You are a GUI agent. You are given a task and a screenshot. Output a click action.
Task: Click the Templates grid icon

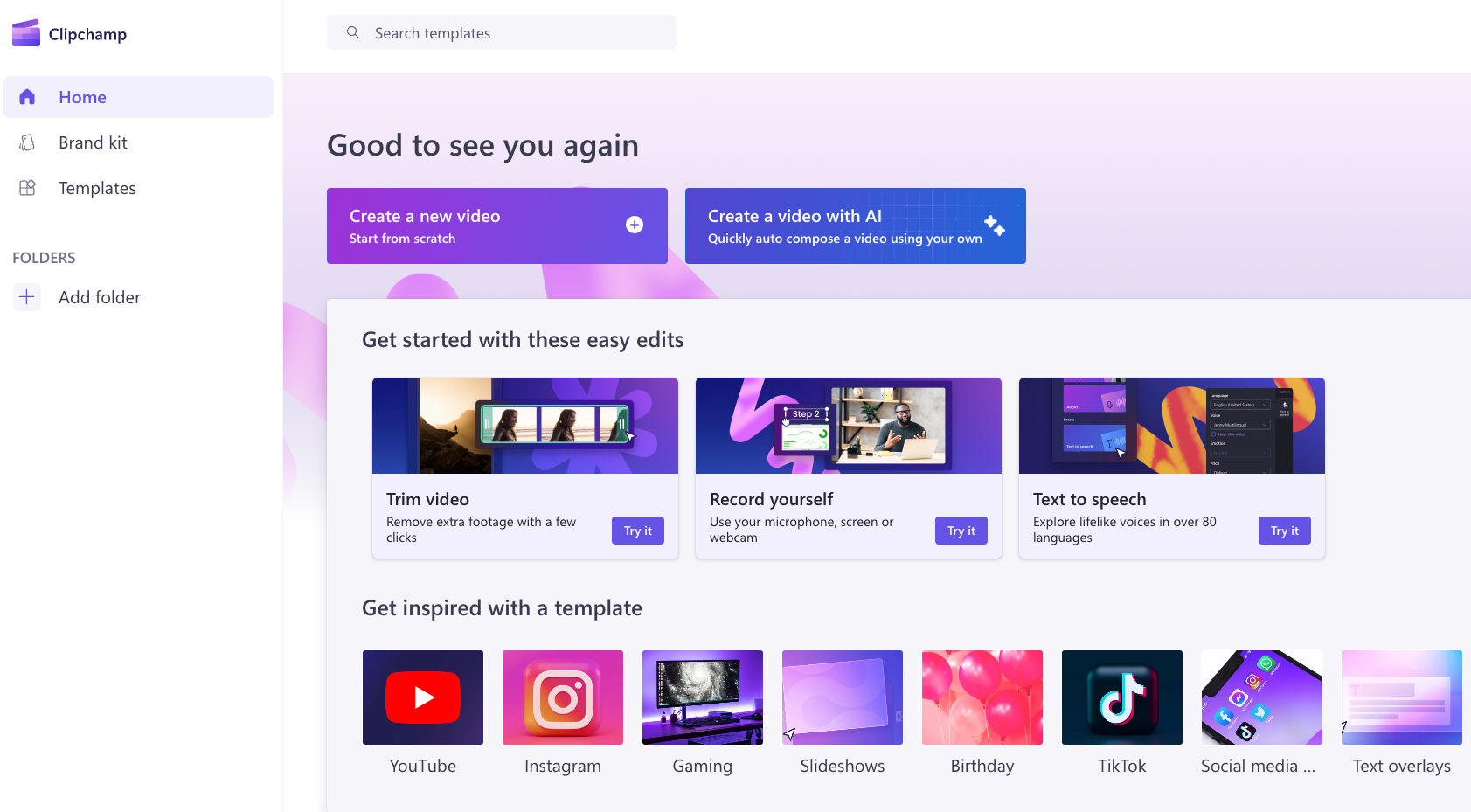[x=27, y=188]
